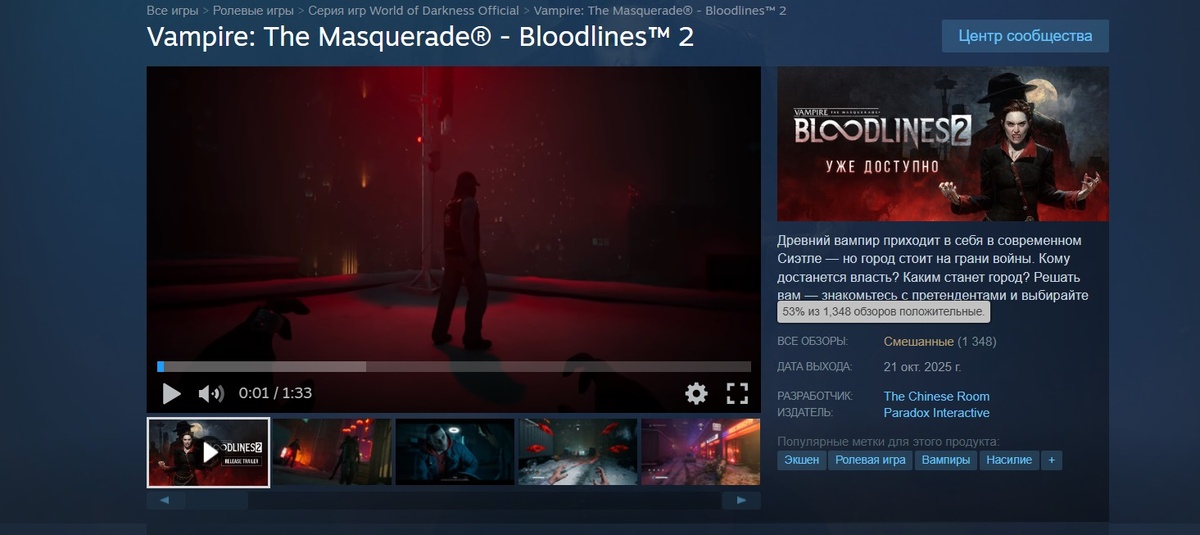Select the Экшен tag
This screenshot has width=1200, height=535.
tap(802, 460)
